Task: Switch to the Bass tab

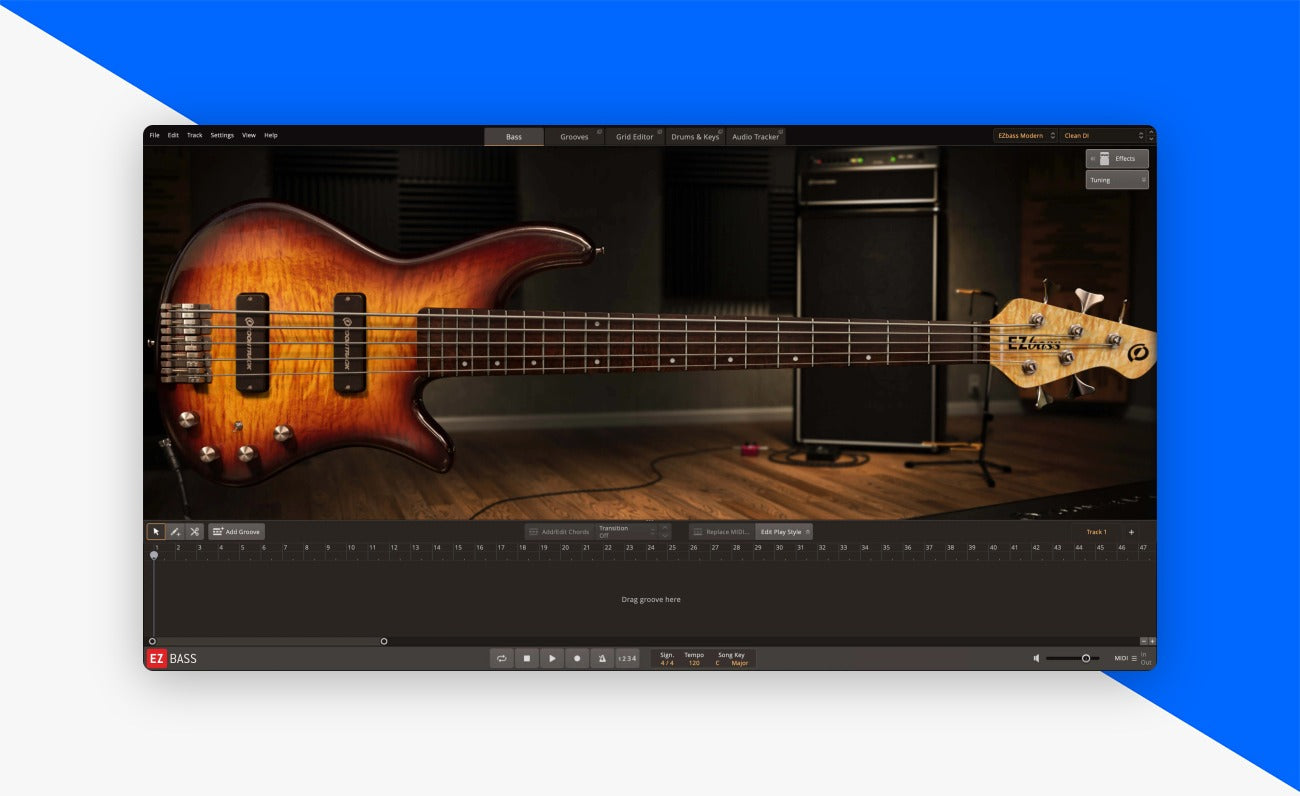Action: coord(514,136)
